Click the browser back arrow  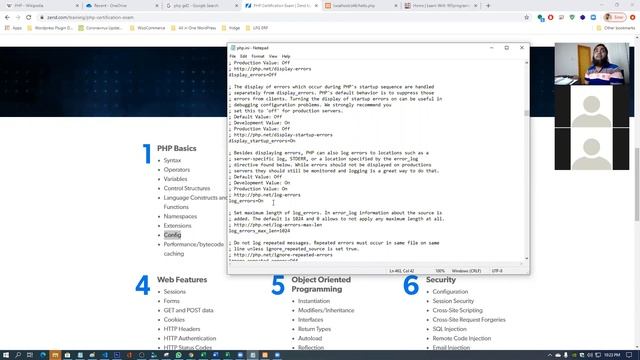7,18
